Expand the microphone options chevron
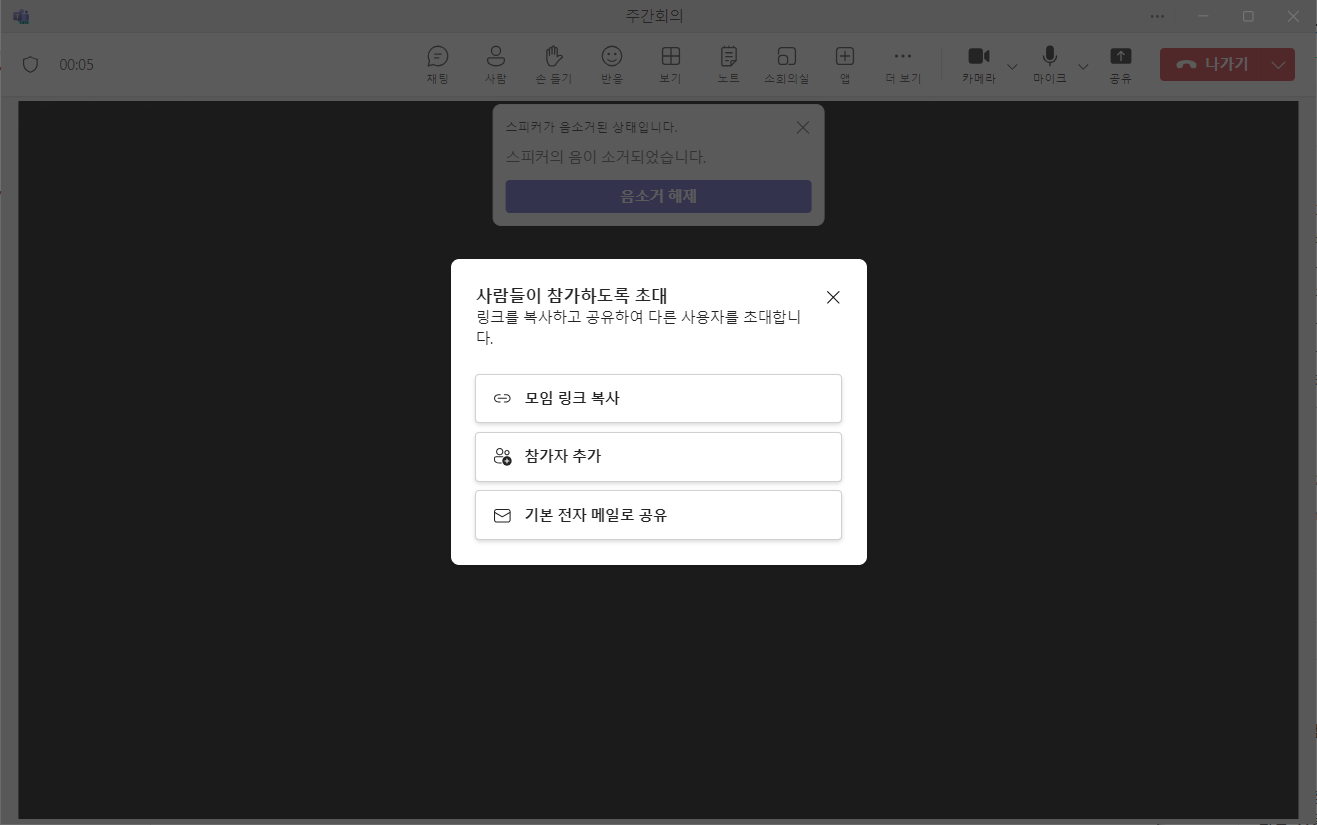Image resolution: width=1317 pixels, height=825 pixels. [1083, 67]
